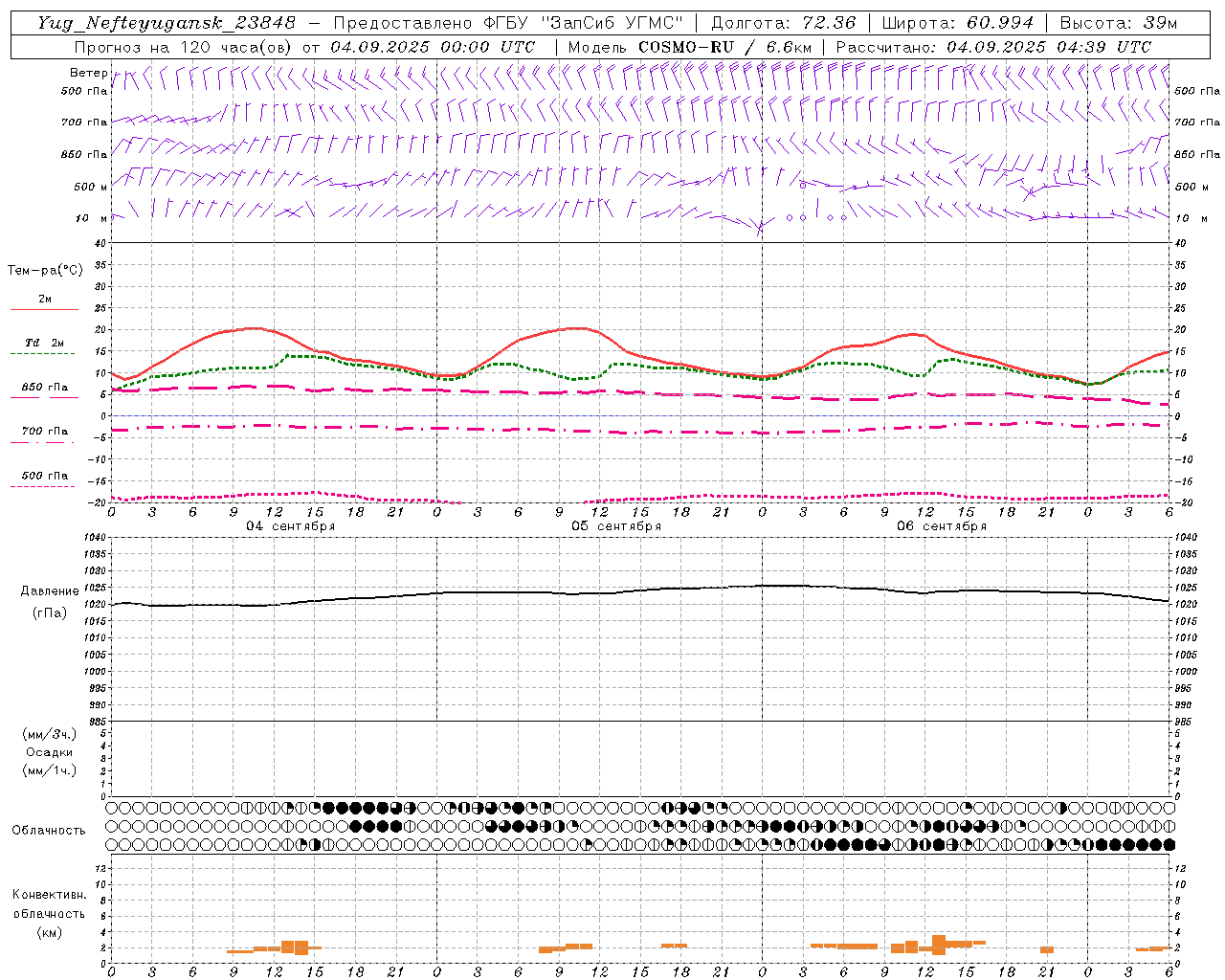Click the Ветер panel label
This screenshot has width=1225, height=980.
click(x=89, y=73)
